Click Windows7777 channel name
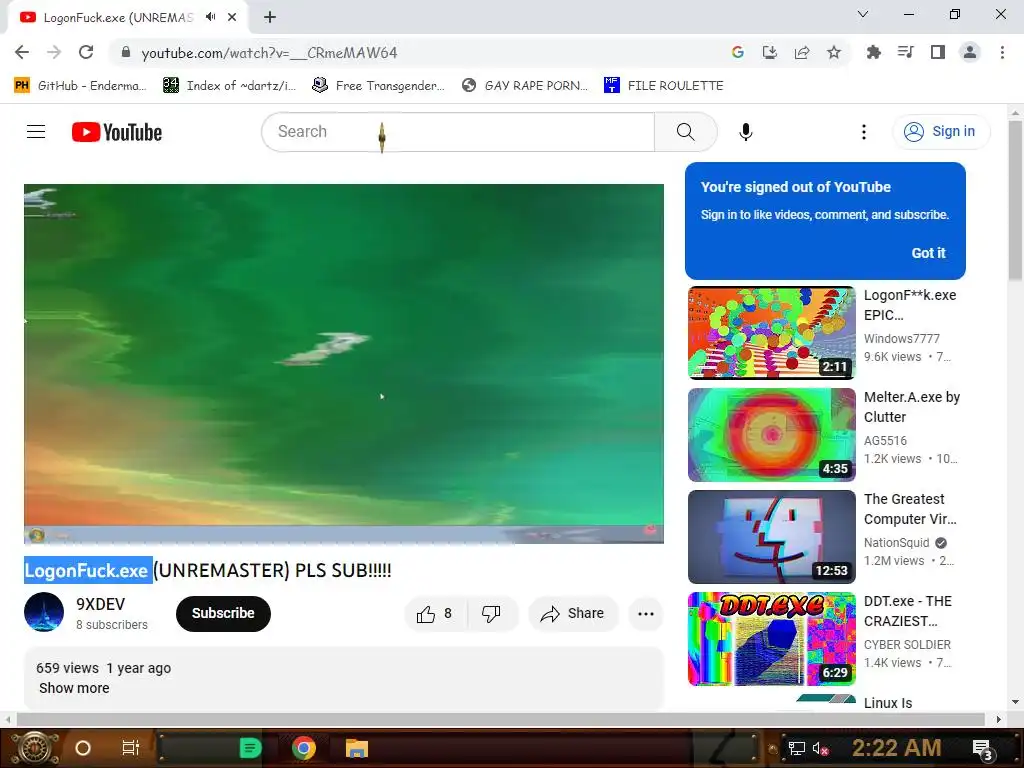 point(902,338)
